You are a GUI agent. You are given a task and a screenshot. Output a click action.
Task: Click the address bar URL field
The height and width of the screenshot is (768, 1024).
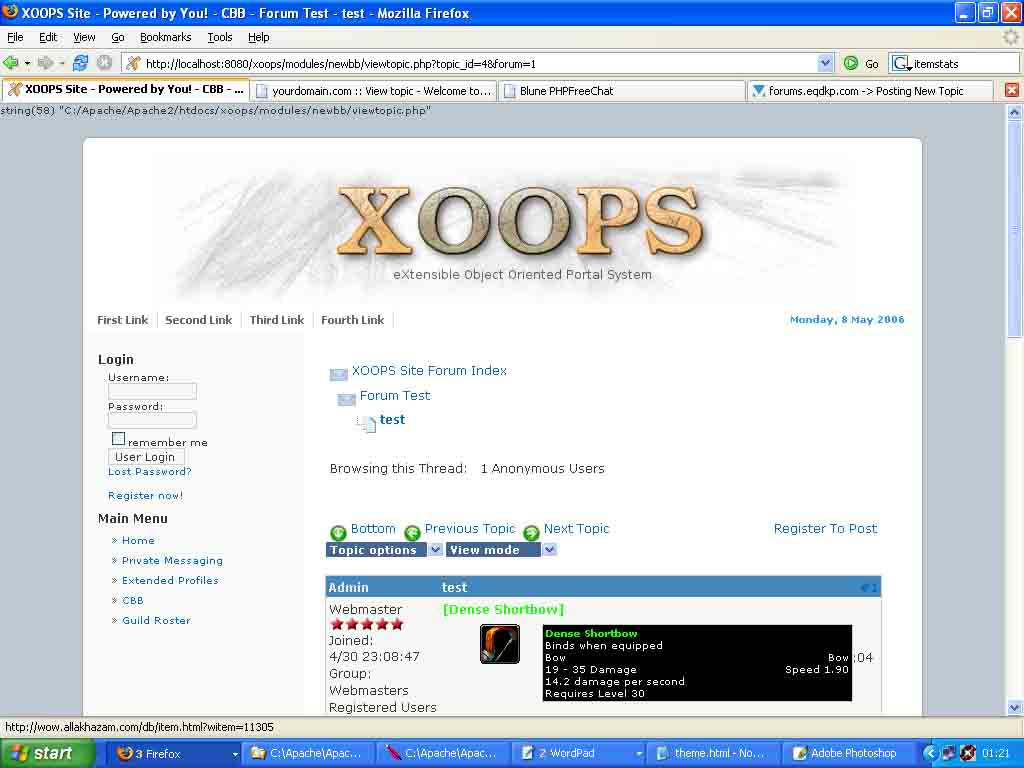(480, 63)
